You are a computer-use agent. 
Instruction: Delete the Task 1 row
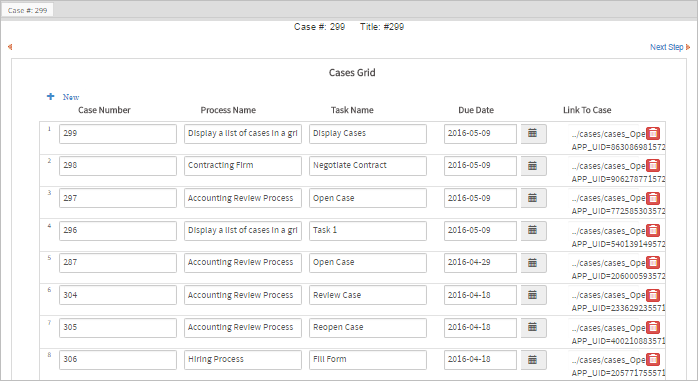tap(653, 230)
